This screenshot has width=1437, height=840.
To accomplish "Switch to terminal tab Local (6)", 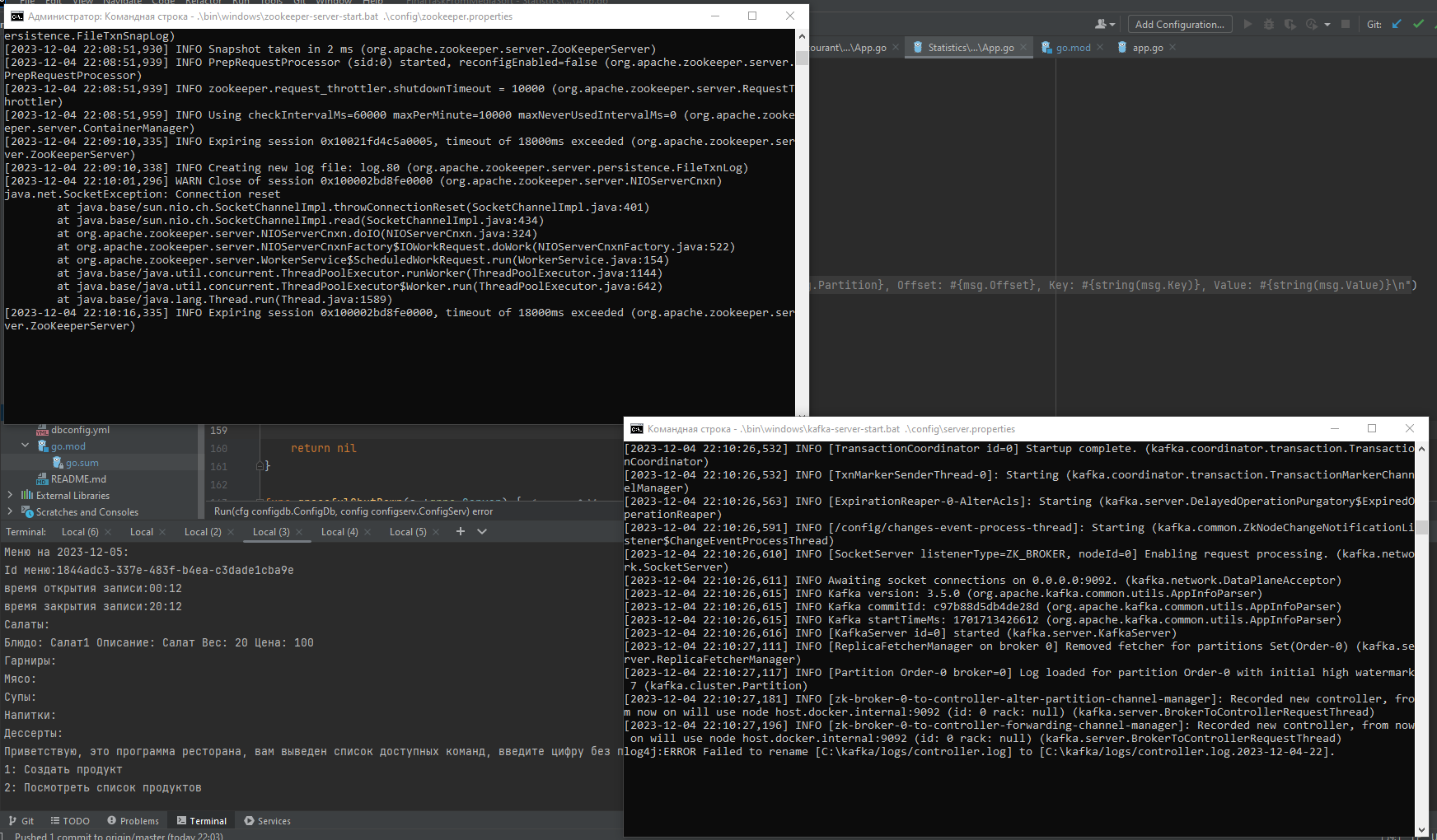I will coord(80,532).
